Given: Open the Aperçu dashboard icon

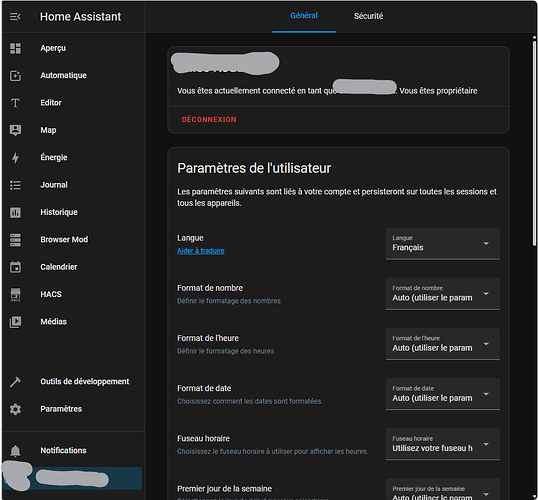Looking at the screenshot, I should [15, 48].
